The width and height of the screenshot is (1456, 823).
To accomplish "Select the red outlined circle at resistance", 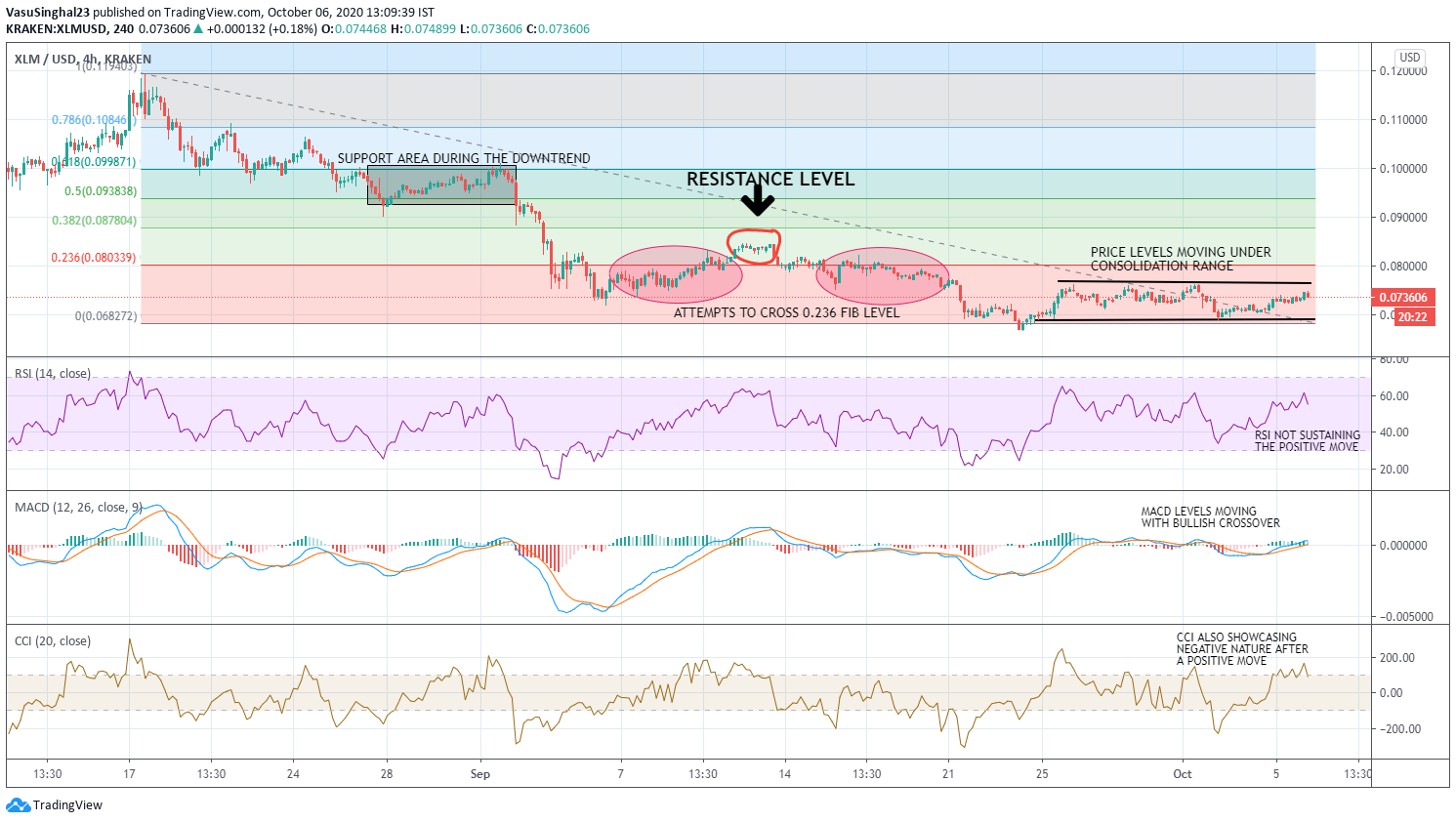I will tap(755, 248).
